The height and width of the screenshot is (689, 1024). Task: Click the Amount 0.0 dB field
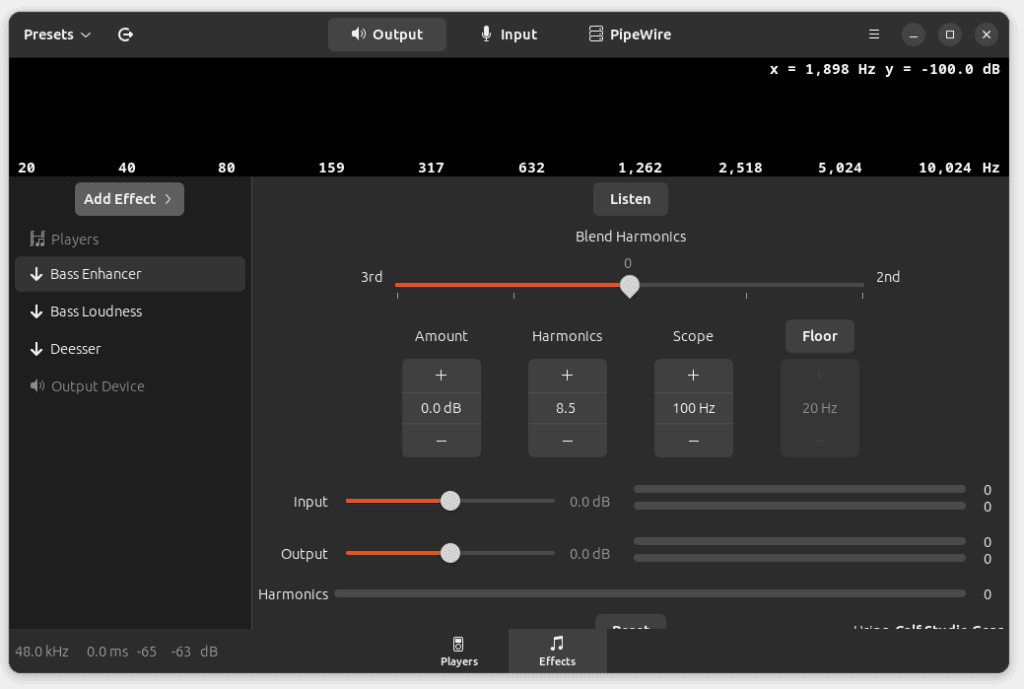[x=441, y=408]
